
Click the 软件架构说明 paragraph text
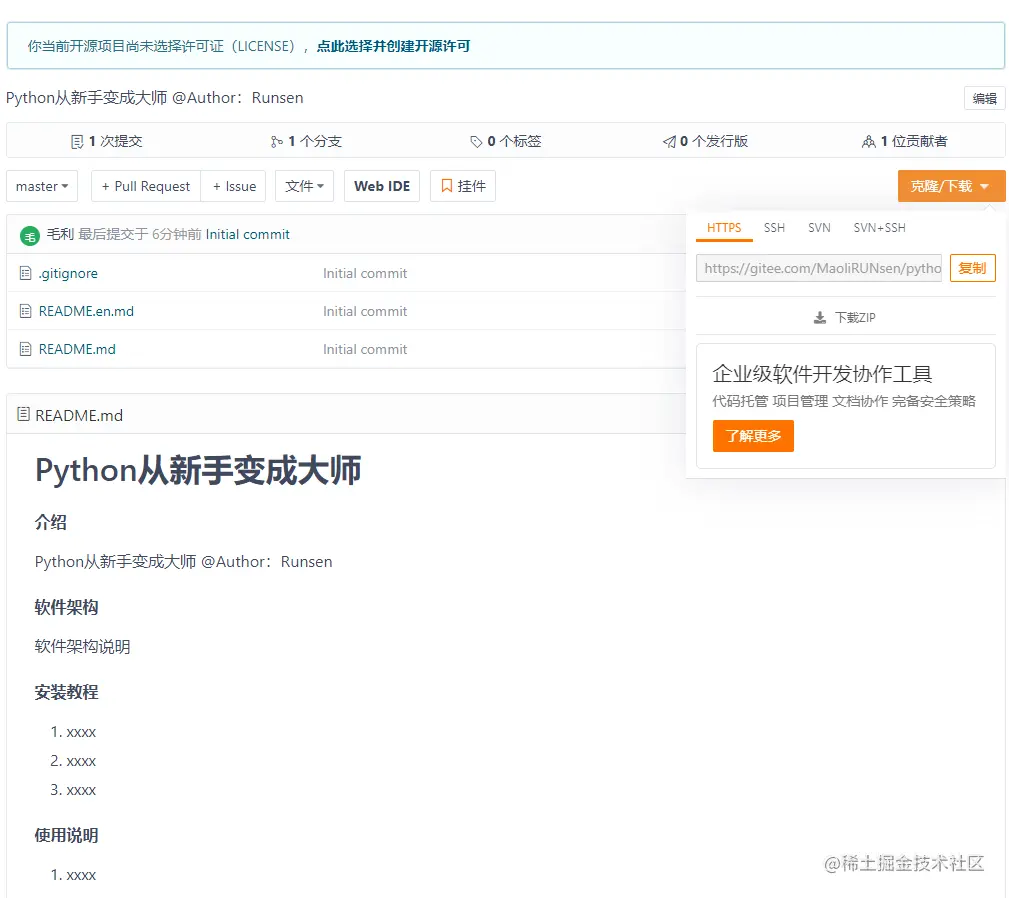[x=82, y=646]
